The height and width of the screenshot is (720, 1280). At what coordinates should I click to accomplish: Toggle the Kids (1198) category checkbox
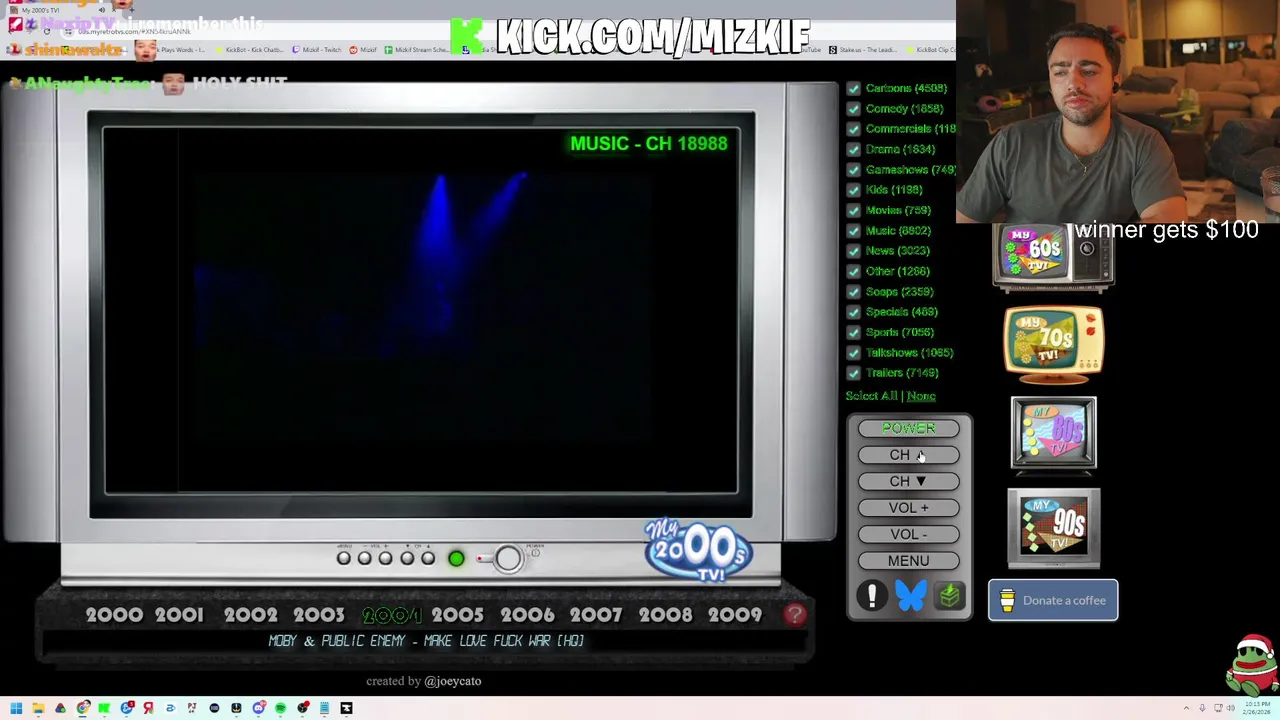point(853,189)
